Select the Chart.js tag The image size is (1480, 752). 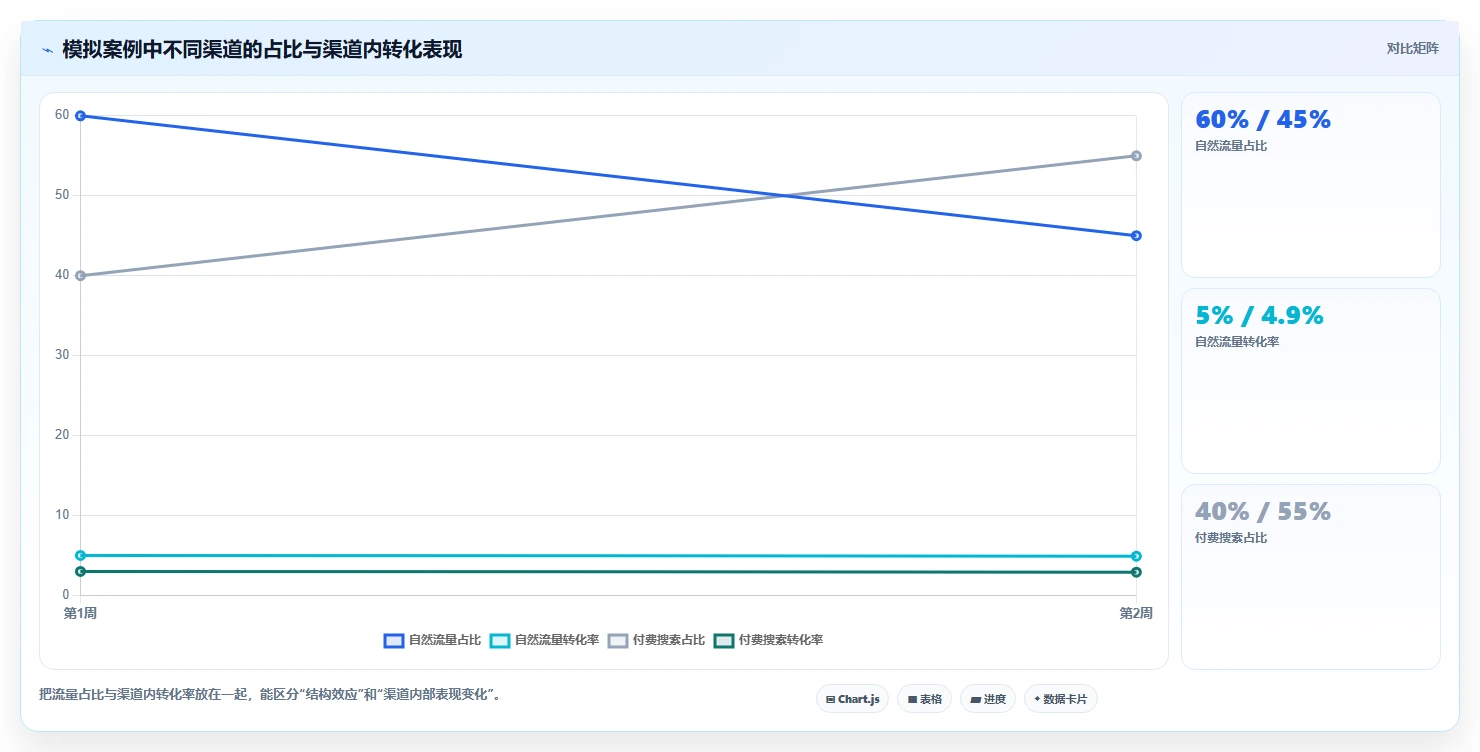[x=852, y=699]
